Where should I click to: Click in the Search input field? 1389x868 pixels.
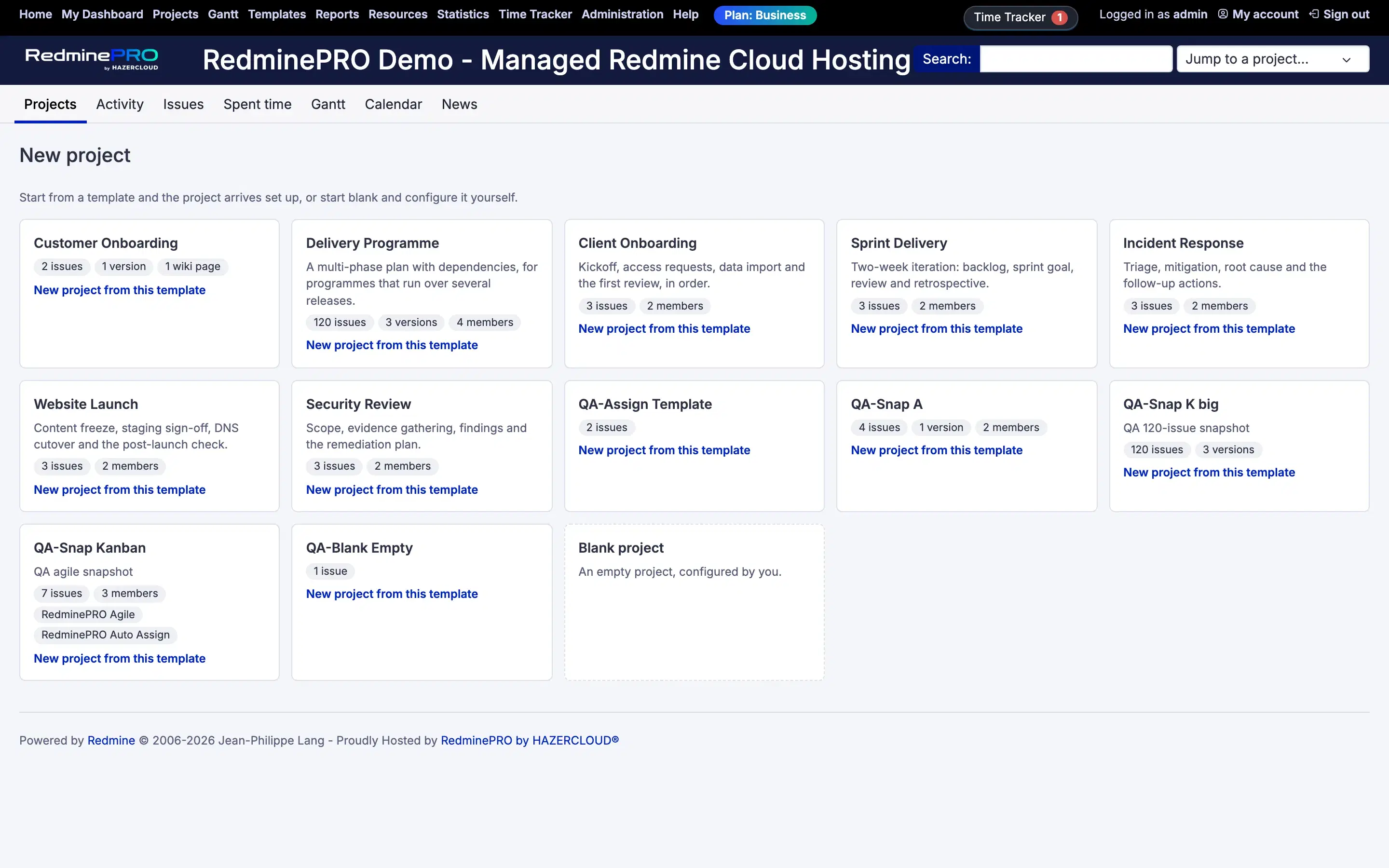tap(1076, 59)
